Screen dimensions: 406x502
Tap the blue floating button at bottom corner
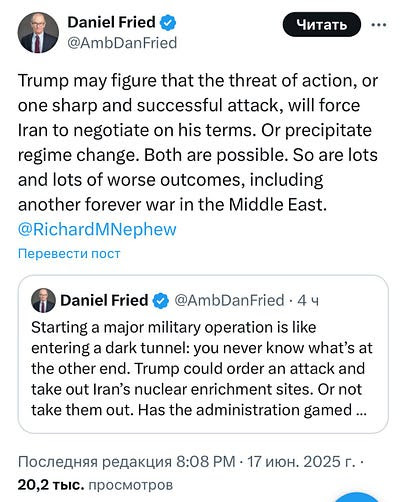[358, 497]
